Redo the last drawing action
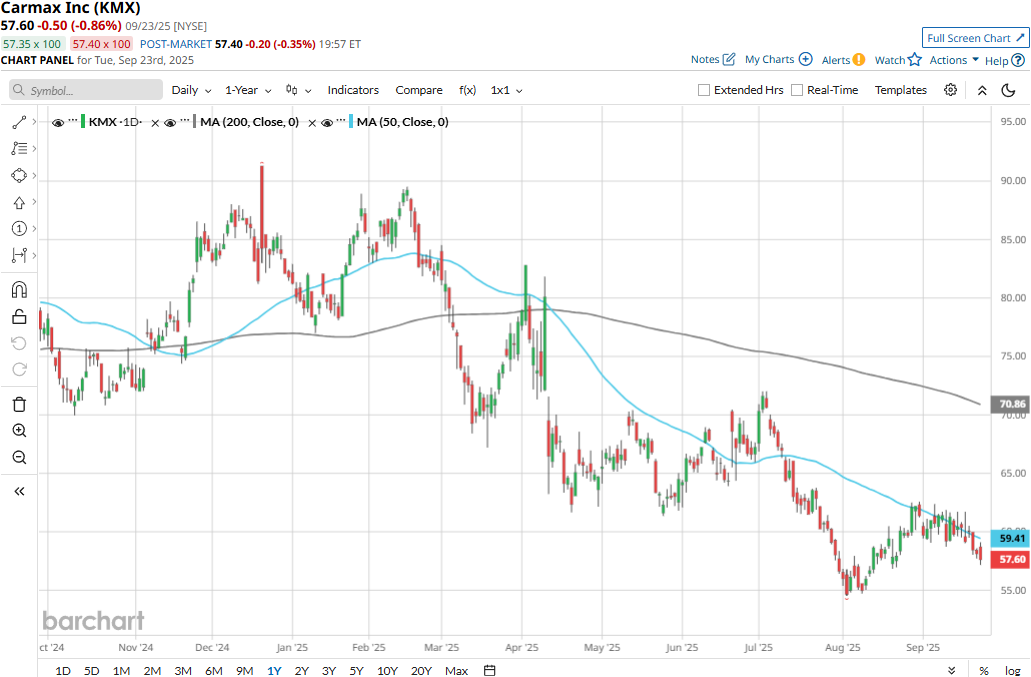 [x=19, y=369]
